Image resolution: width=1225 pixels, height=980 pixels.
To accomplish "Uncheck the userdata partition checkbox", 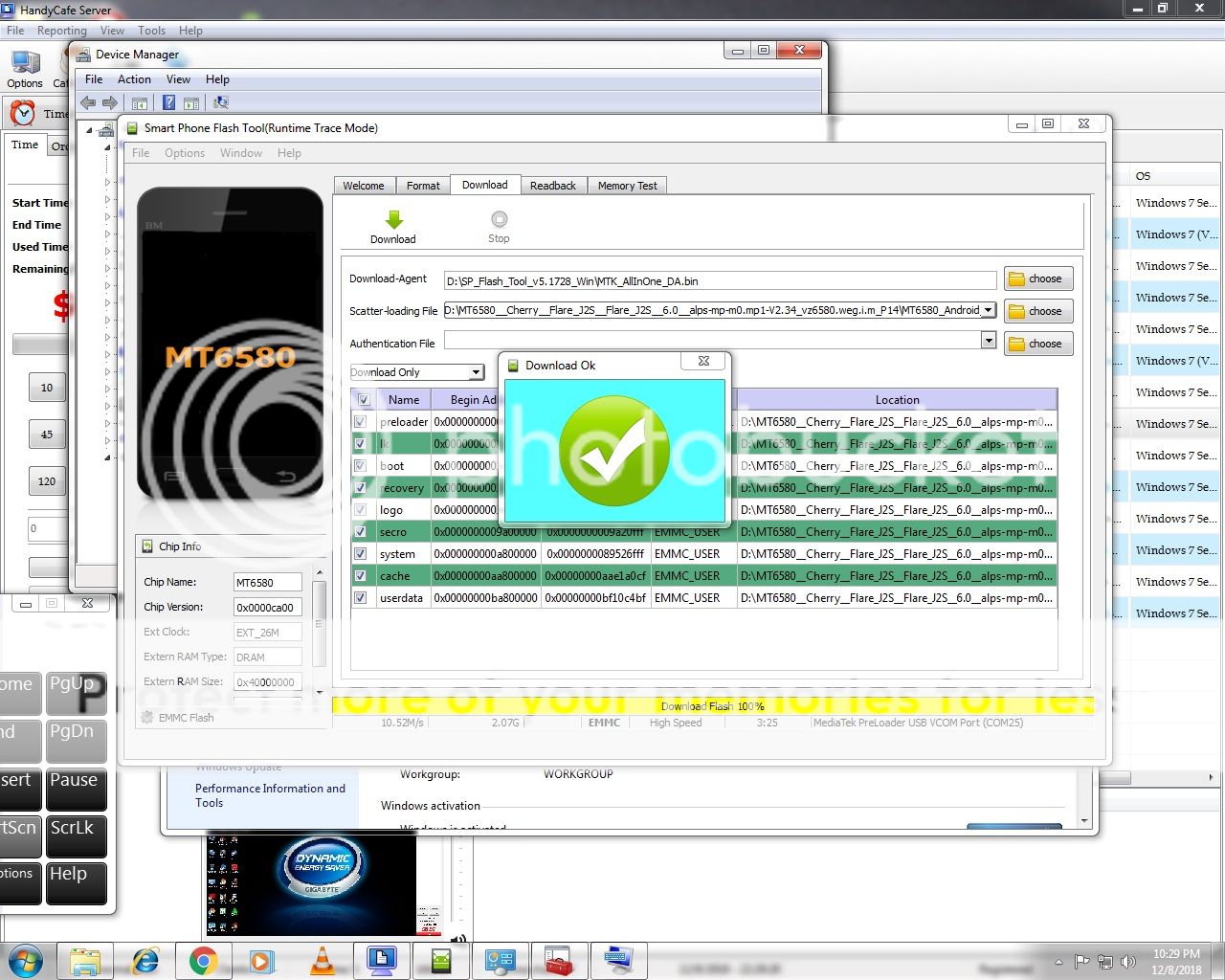I will pos(361,598).
